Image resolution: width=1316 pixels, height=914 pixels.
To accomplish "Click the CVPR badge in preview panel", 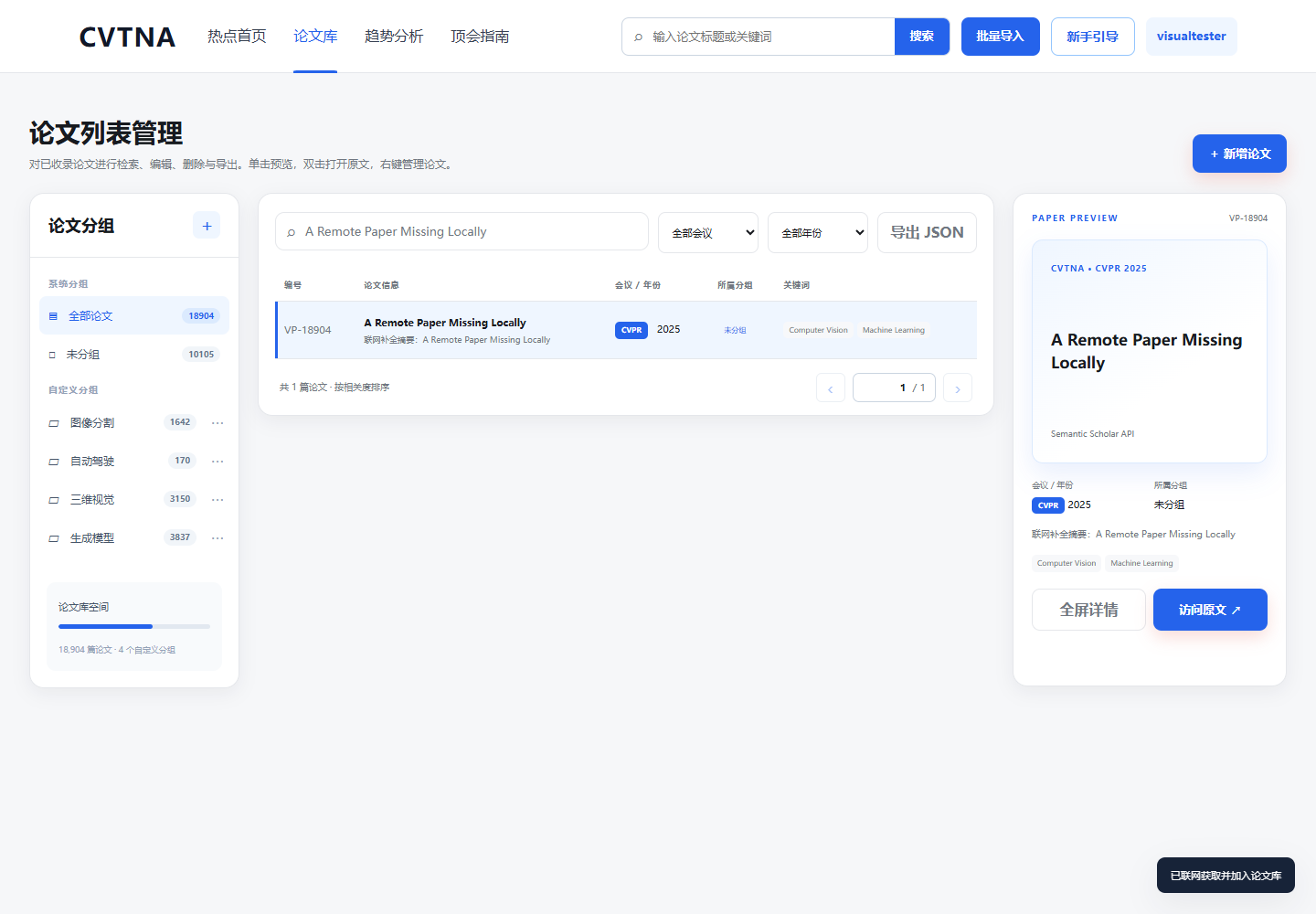I will click(1048, 505).
